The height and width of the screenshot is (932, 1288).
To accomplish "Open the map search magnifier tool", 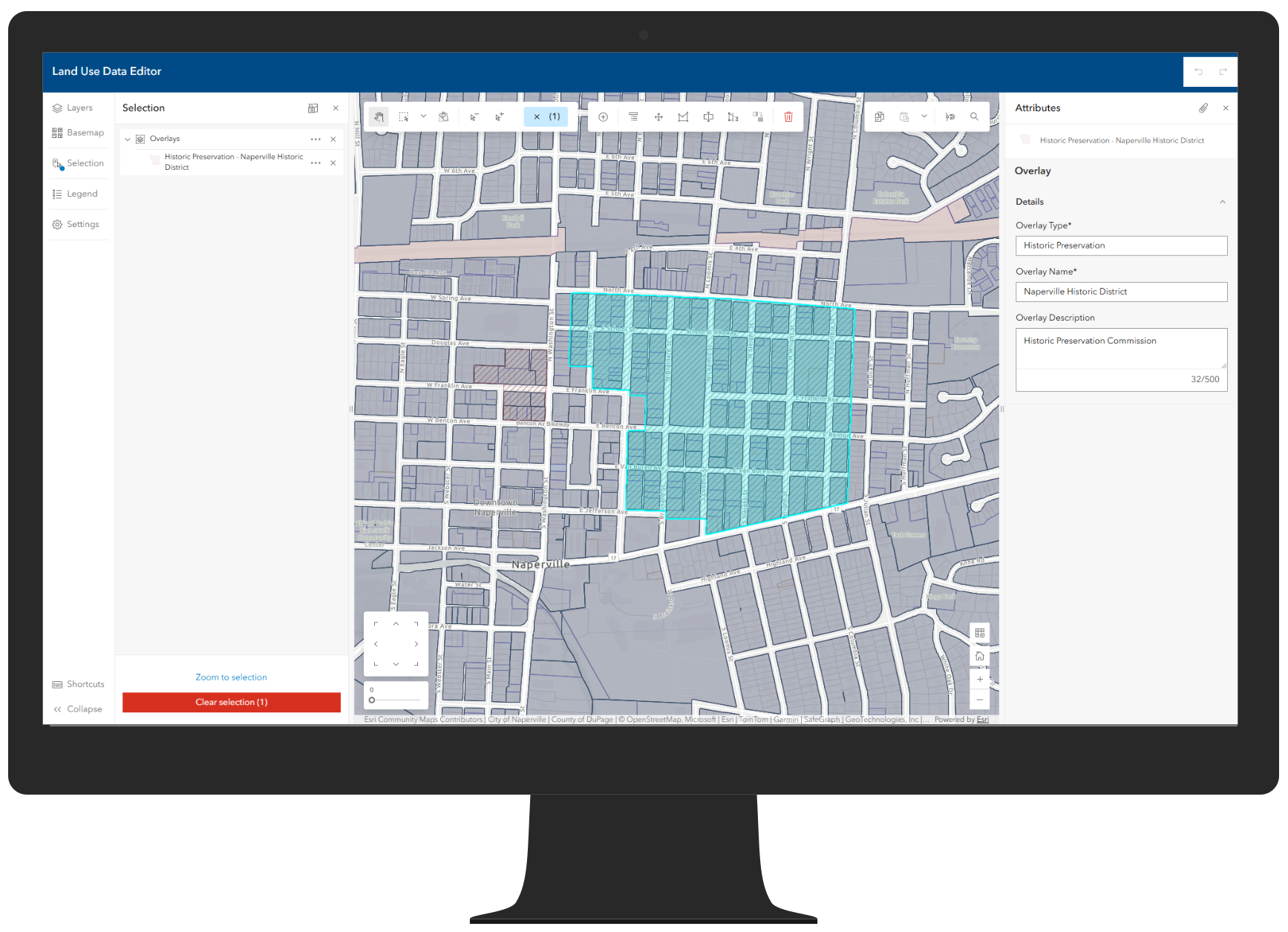I will pos(974,116).
